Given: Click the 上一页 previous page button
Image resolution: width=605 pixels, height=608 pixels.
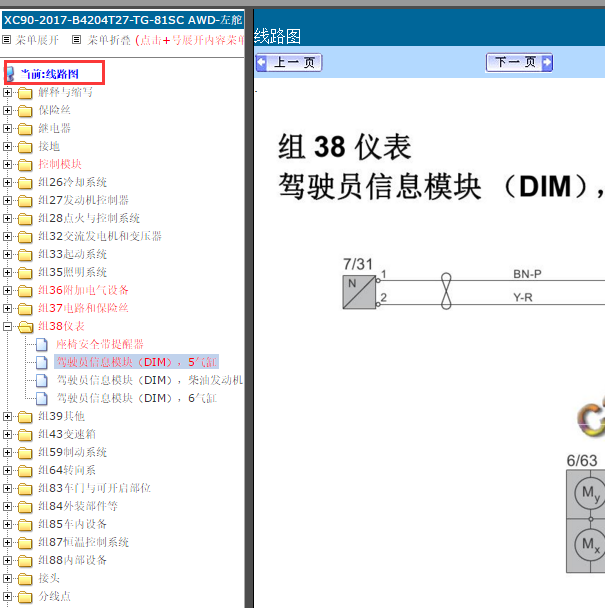Looking at the screenshot, I should (x=289, y=62).
